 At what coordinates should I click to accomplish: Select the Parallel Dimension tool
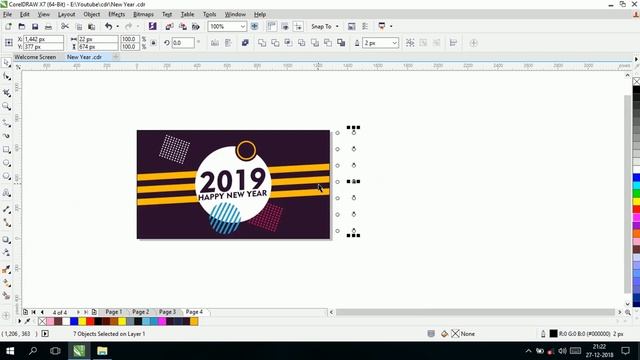[x=7, y=209]
